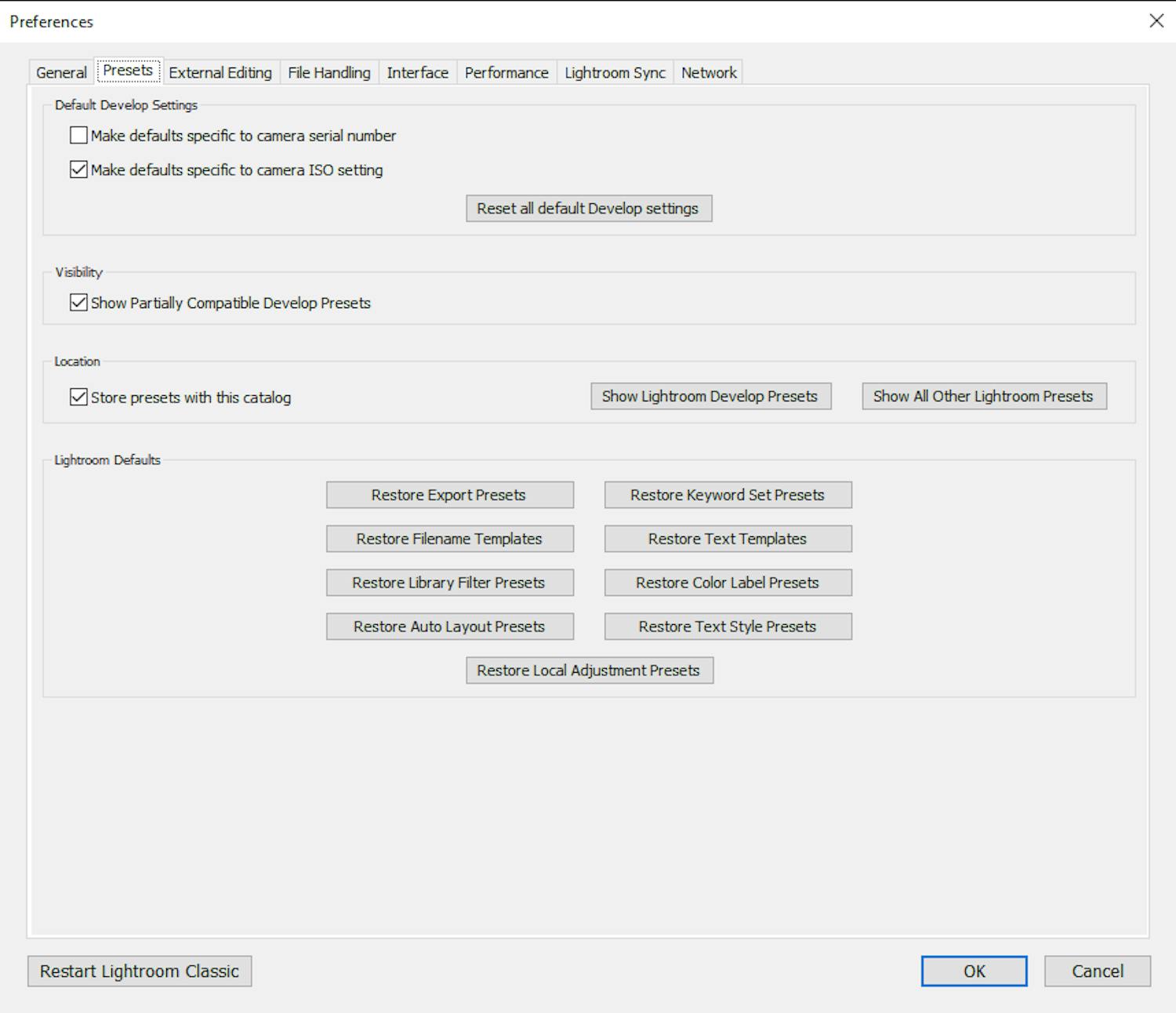Click Restore Keyword Set Presets

pos(727,496)
